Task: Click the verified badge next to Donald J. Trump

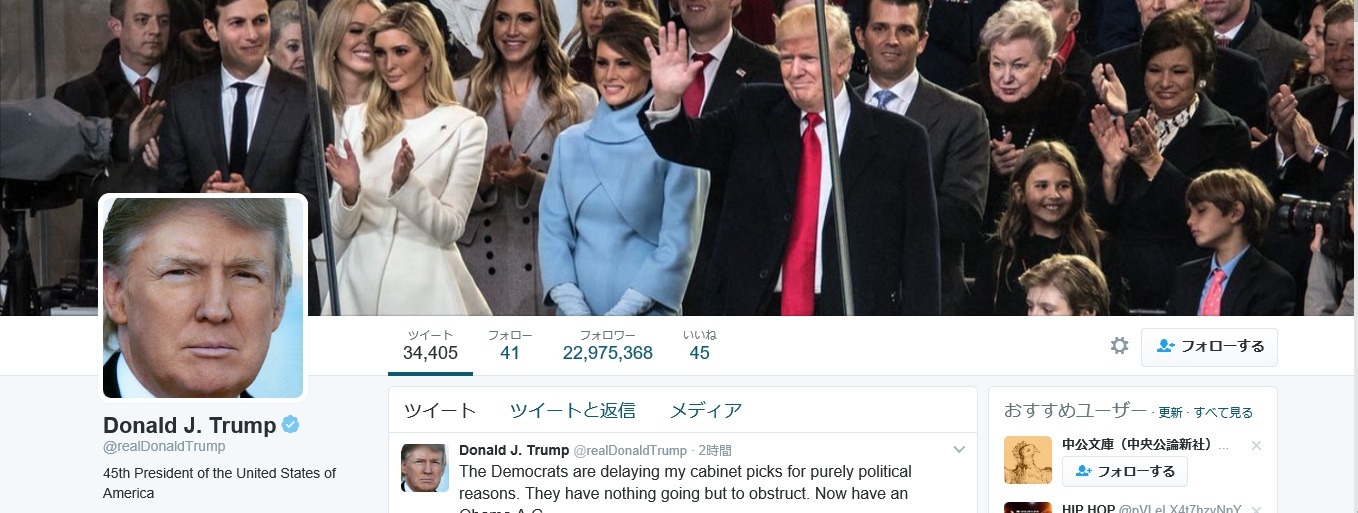Action: coord(290,425)
